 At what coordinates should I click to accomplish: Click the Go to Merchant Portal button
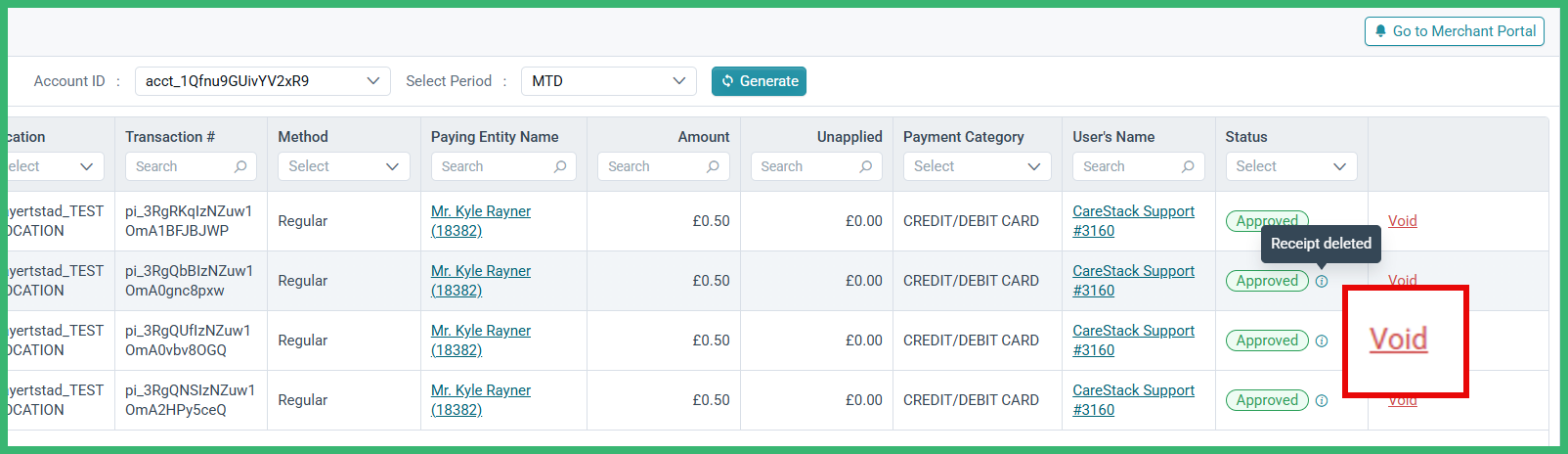pos(1454,31)
